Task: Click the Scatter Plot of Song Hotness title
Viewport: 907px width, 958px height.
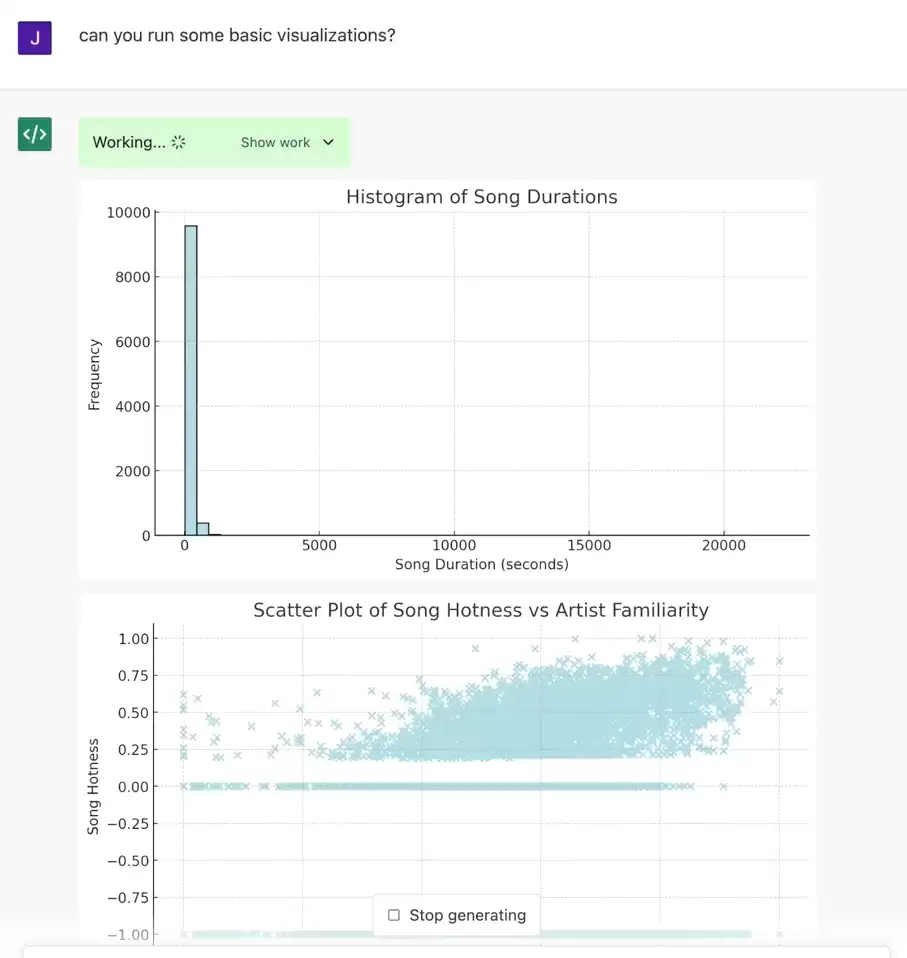Action: click(481, 610)
